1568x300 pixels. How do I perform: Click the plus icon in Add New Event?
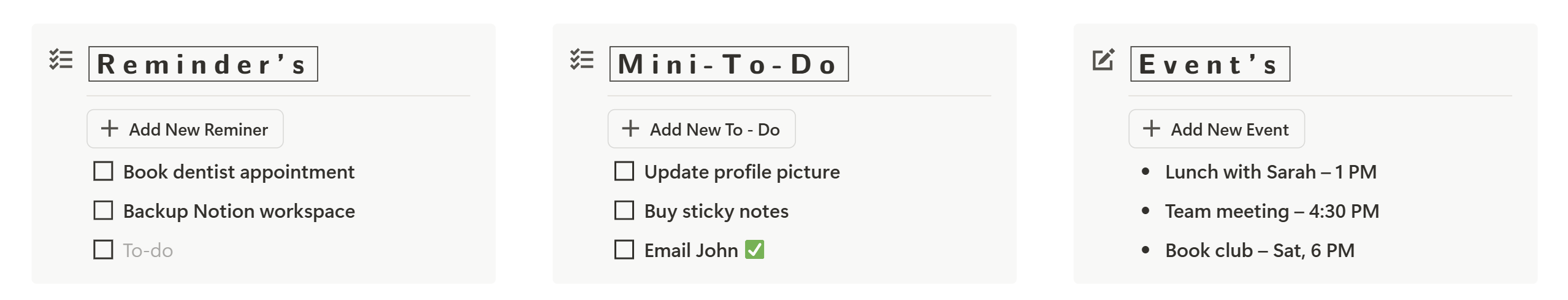[x=1152, y=129]
